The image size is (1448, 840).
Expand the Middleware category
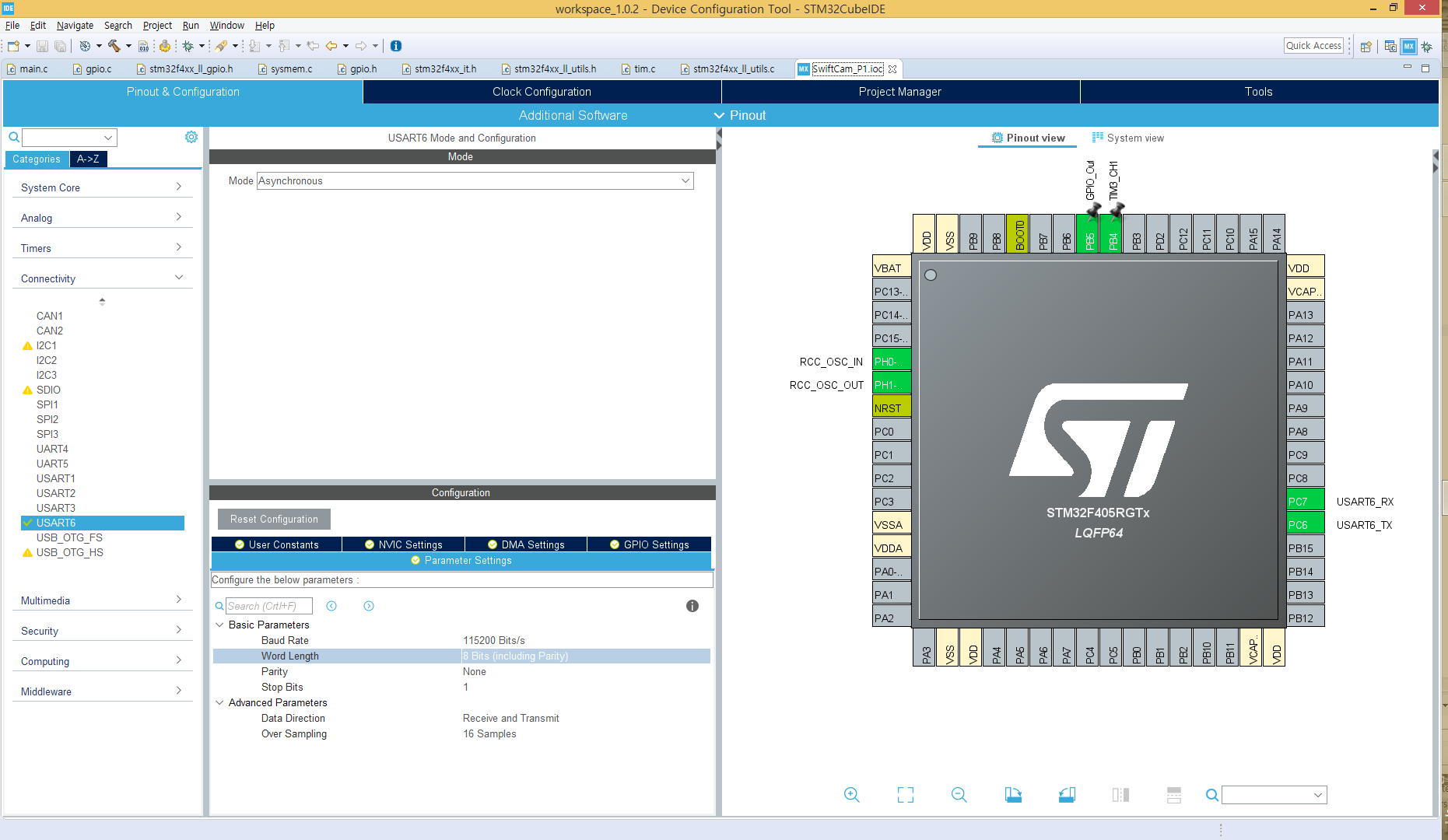102,691
